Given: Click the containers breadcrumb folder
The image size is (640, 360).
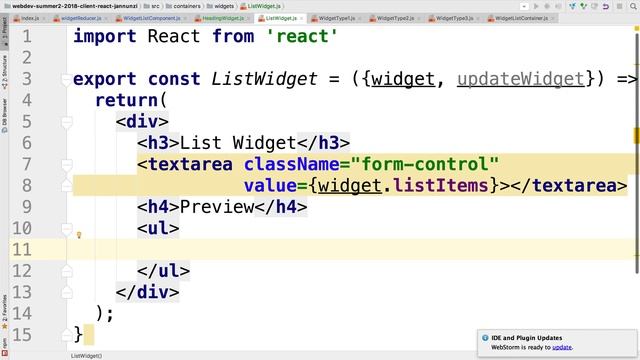Looking at the screenshot, I should [183, 6].
